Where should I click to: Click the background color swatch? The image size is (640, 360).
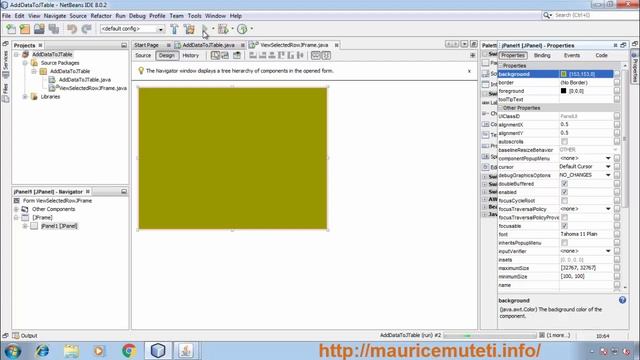[x=564, y=74]
